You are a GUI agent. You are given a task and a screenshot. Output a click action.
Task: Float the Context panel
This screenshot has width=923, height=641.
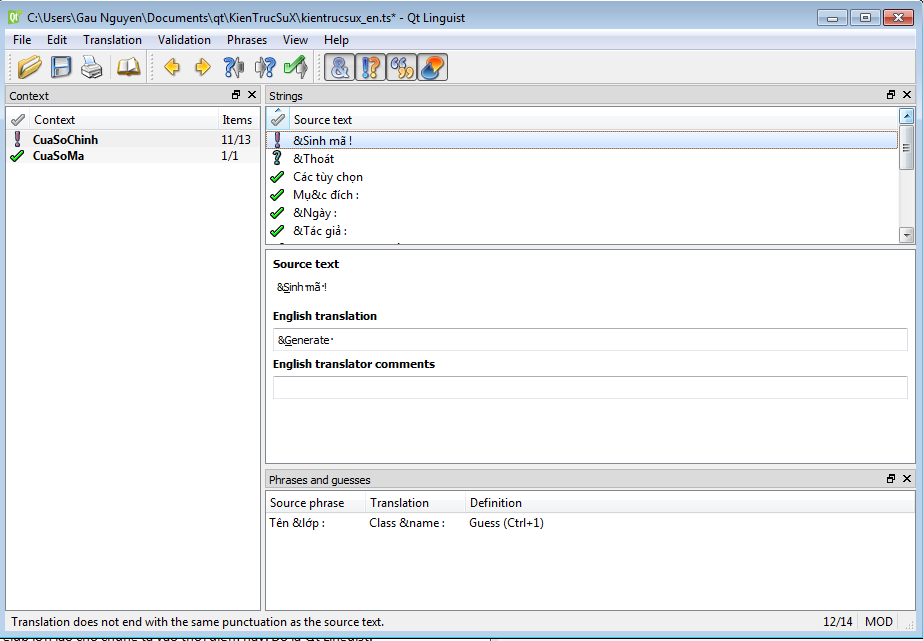236,95
